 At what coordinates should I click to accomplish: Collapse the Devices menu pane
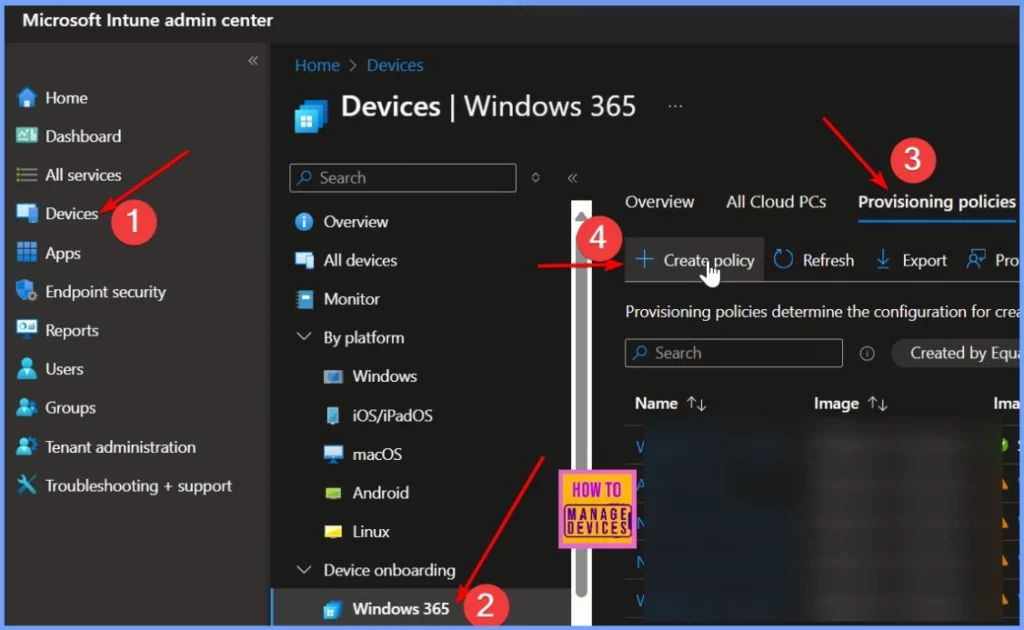click(572, 178)
